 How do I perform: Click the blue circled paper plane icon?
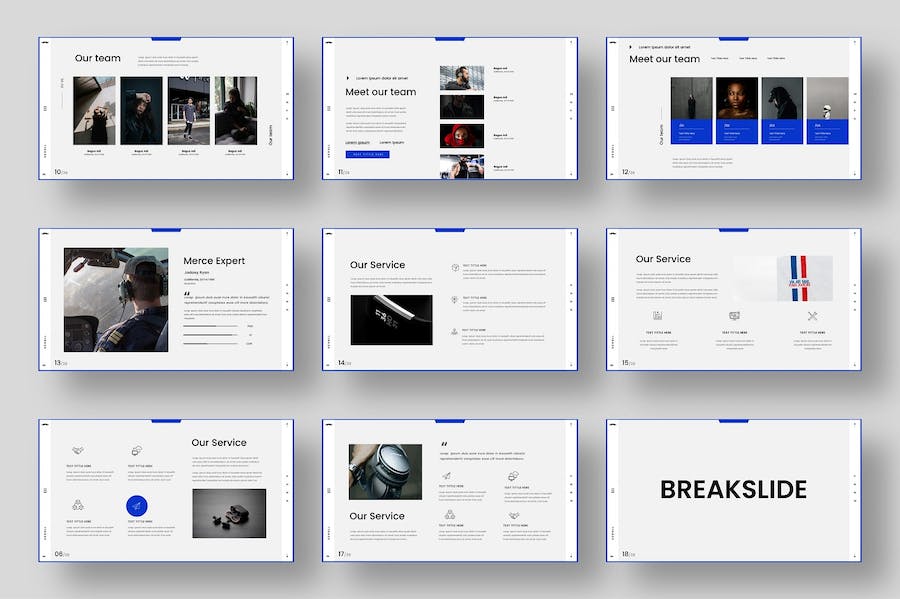tap(136, 507)
